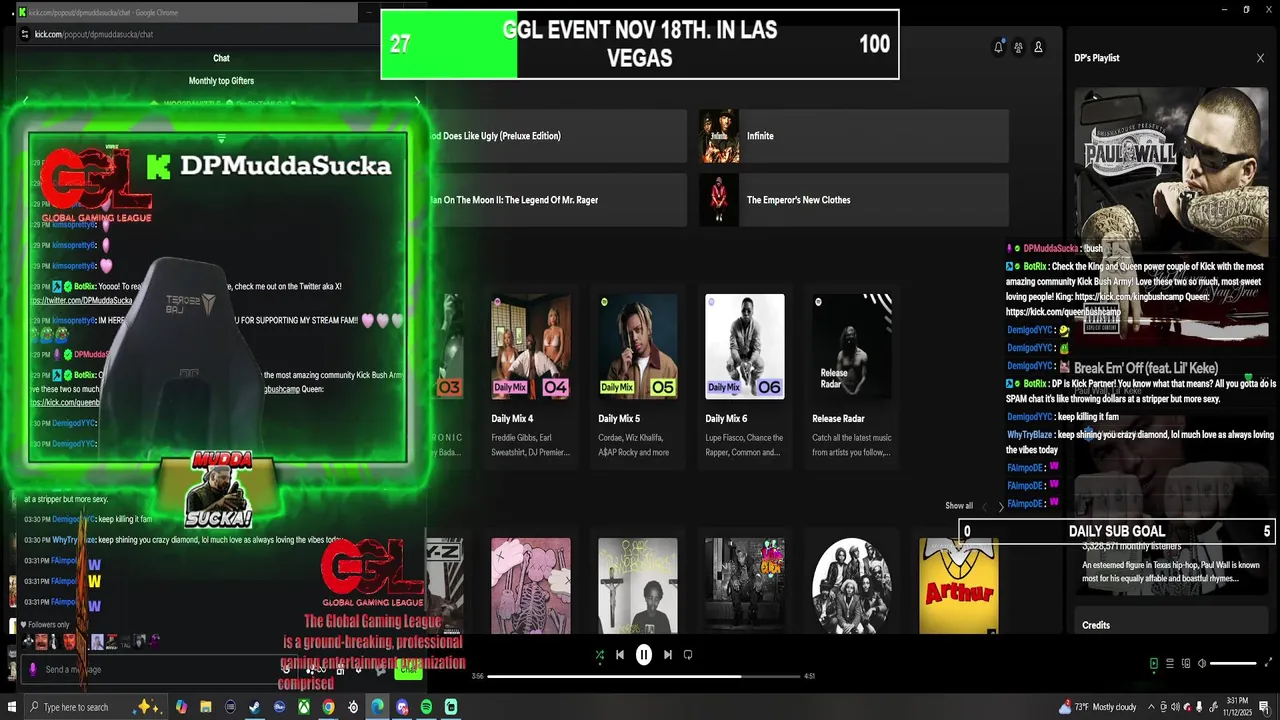Click the DP's Playlist panel title
The height and width of the screenshot is (720, 1280).
[1097, 58]
